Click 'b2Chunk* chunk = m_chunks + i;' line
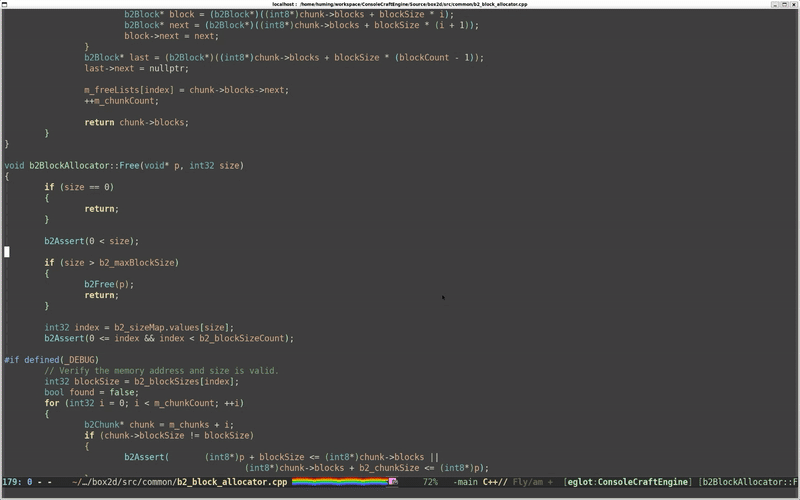800x500 pixels. click(x=159, y=424)
